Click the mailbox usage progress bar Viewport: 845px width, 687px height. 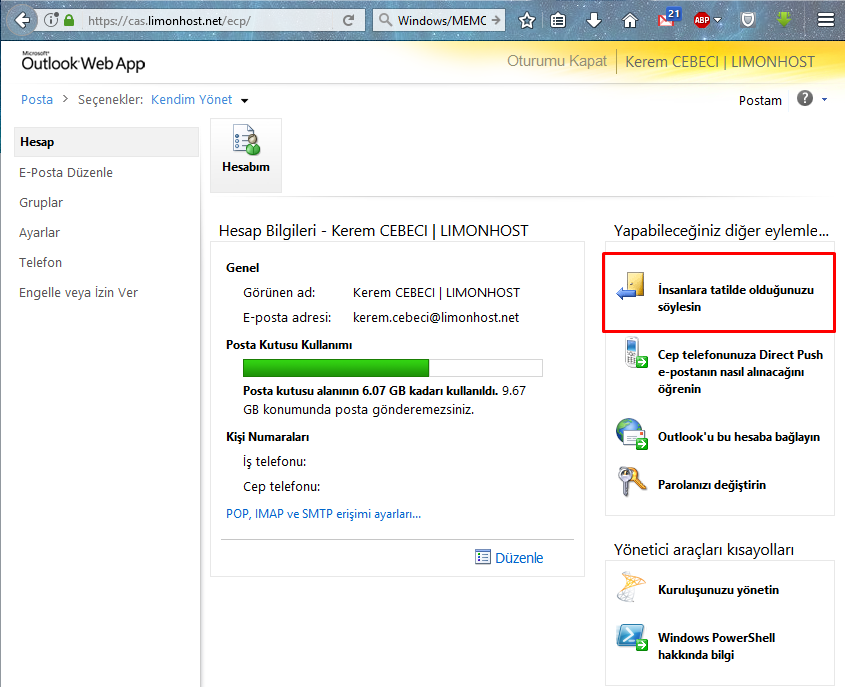tap(392, 368)
